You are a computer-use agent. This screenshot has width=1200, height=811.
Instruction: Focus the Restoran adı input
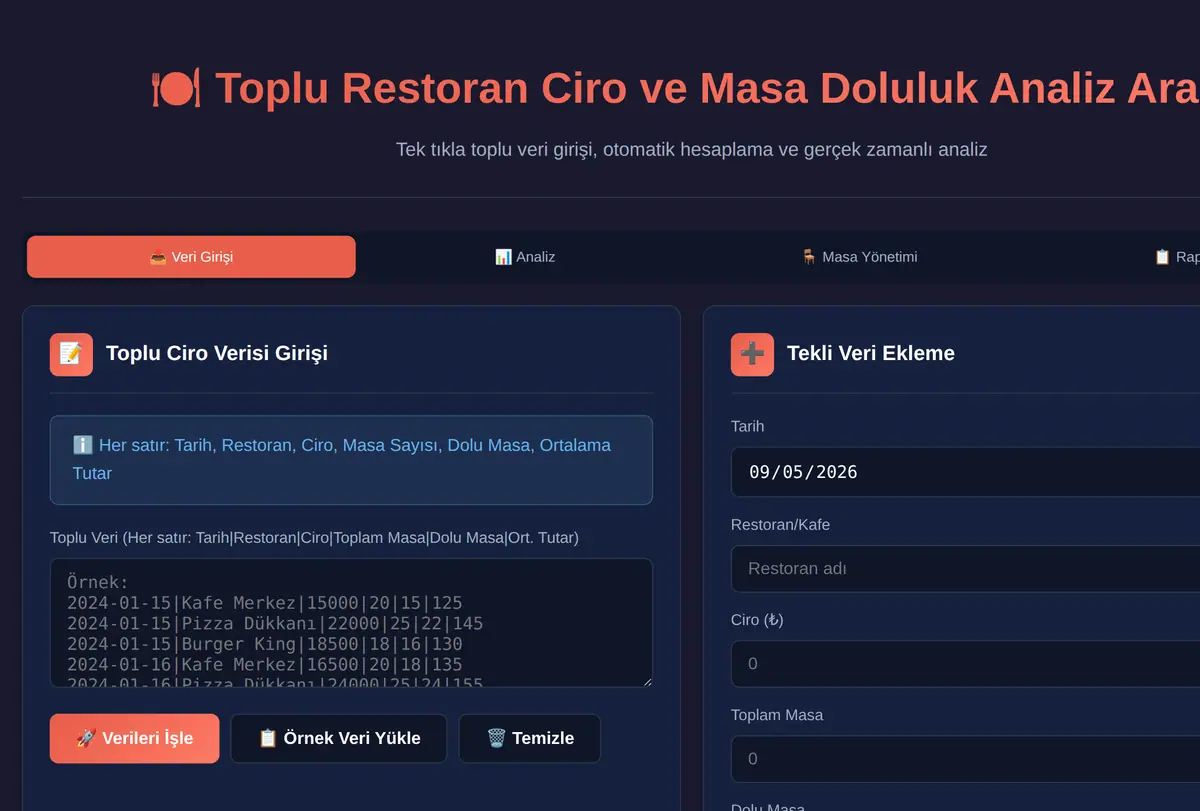[965, 569]
